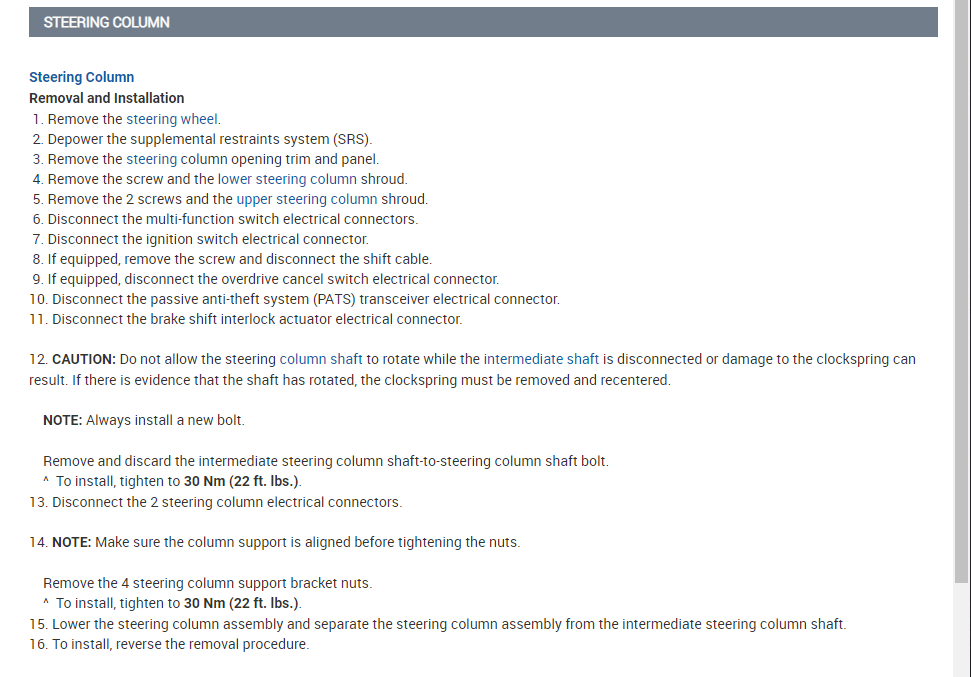Click step 13 about 2 electrical connectors
The width and height of the screenshot is (971, 677).
click(227, 502)
